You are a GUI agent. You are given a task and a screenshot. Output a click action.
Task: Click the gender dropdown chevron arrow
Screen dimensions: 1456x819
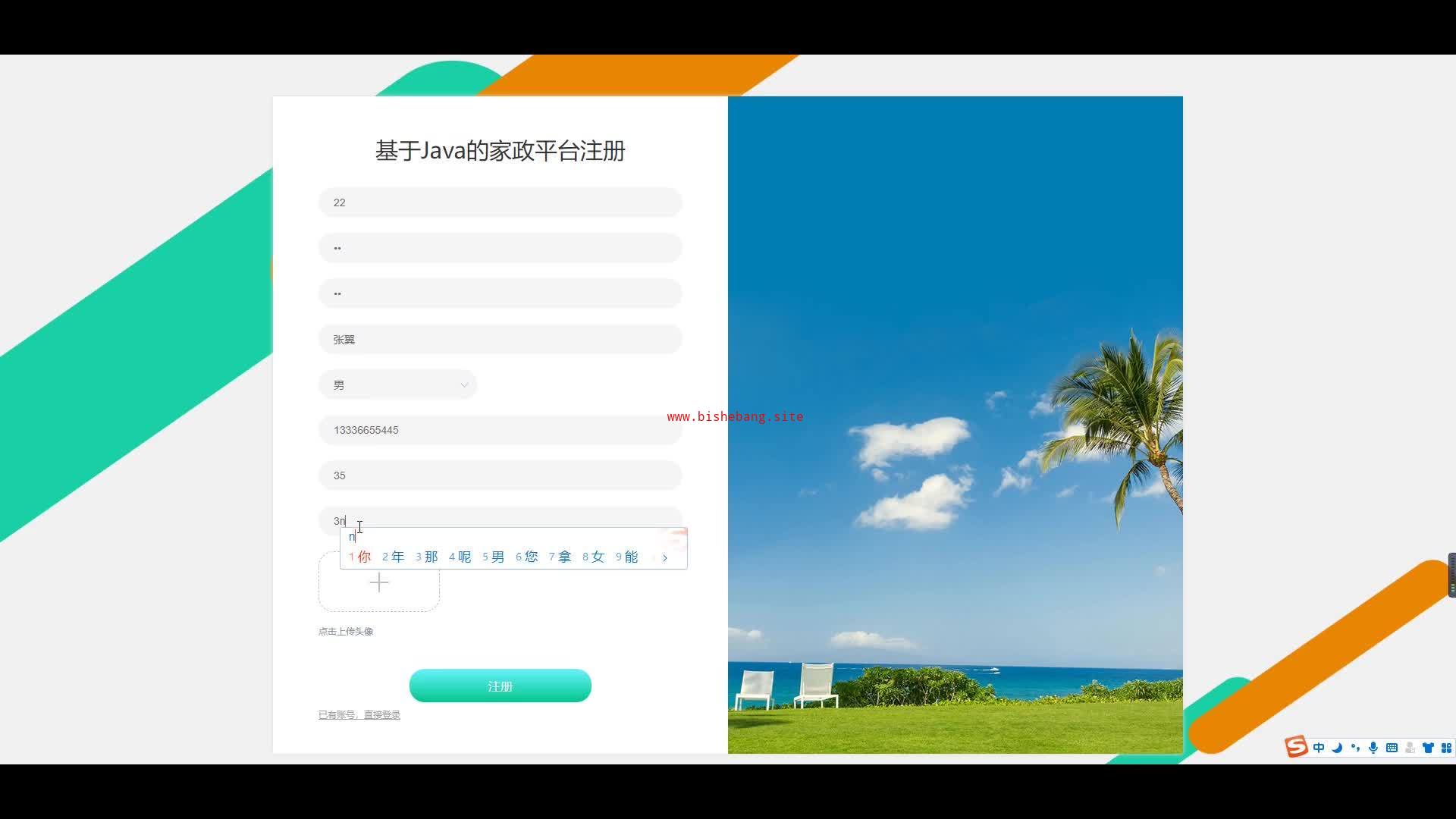(x=464, y=384)
